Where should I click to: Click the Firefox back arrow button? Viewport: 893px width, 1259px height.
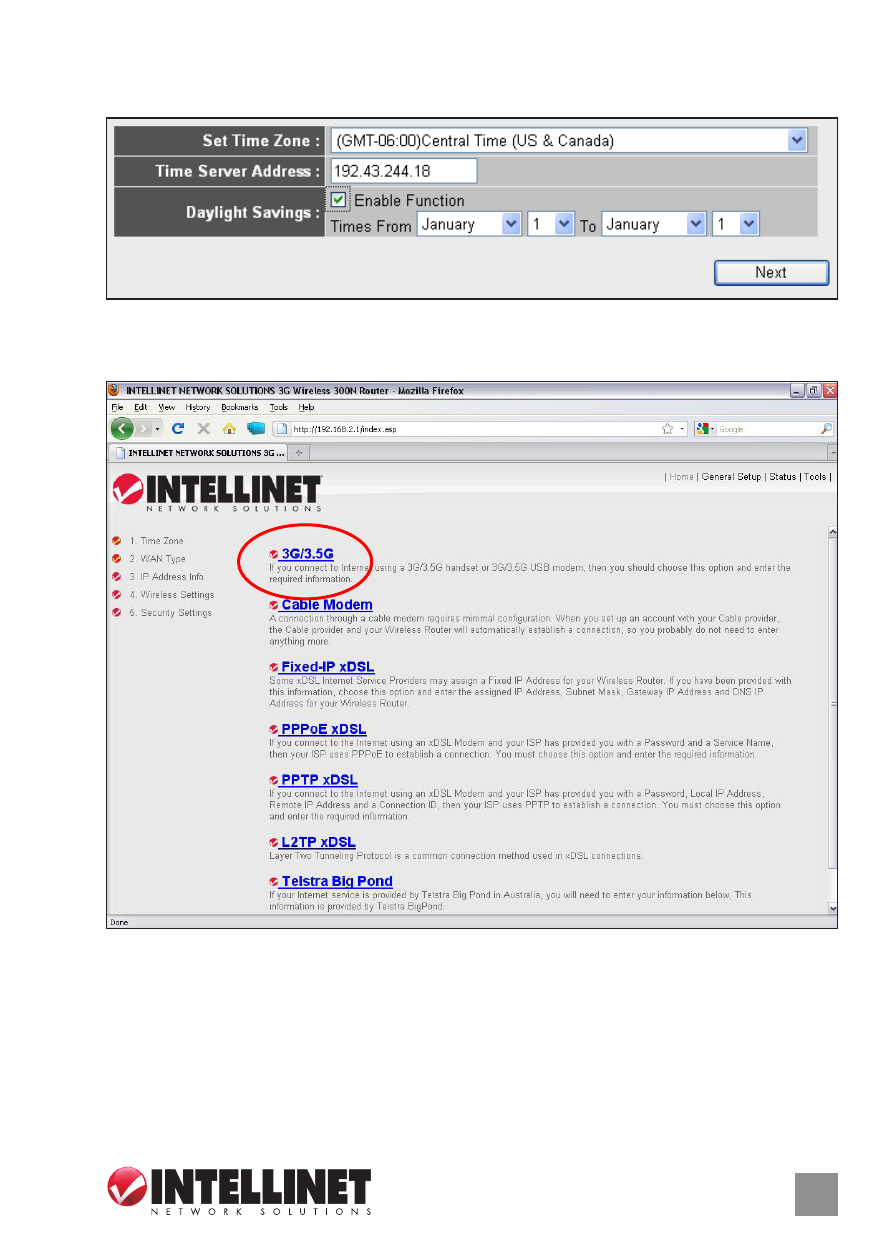coord(122,428)
